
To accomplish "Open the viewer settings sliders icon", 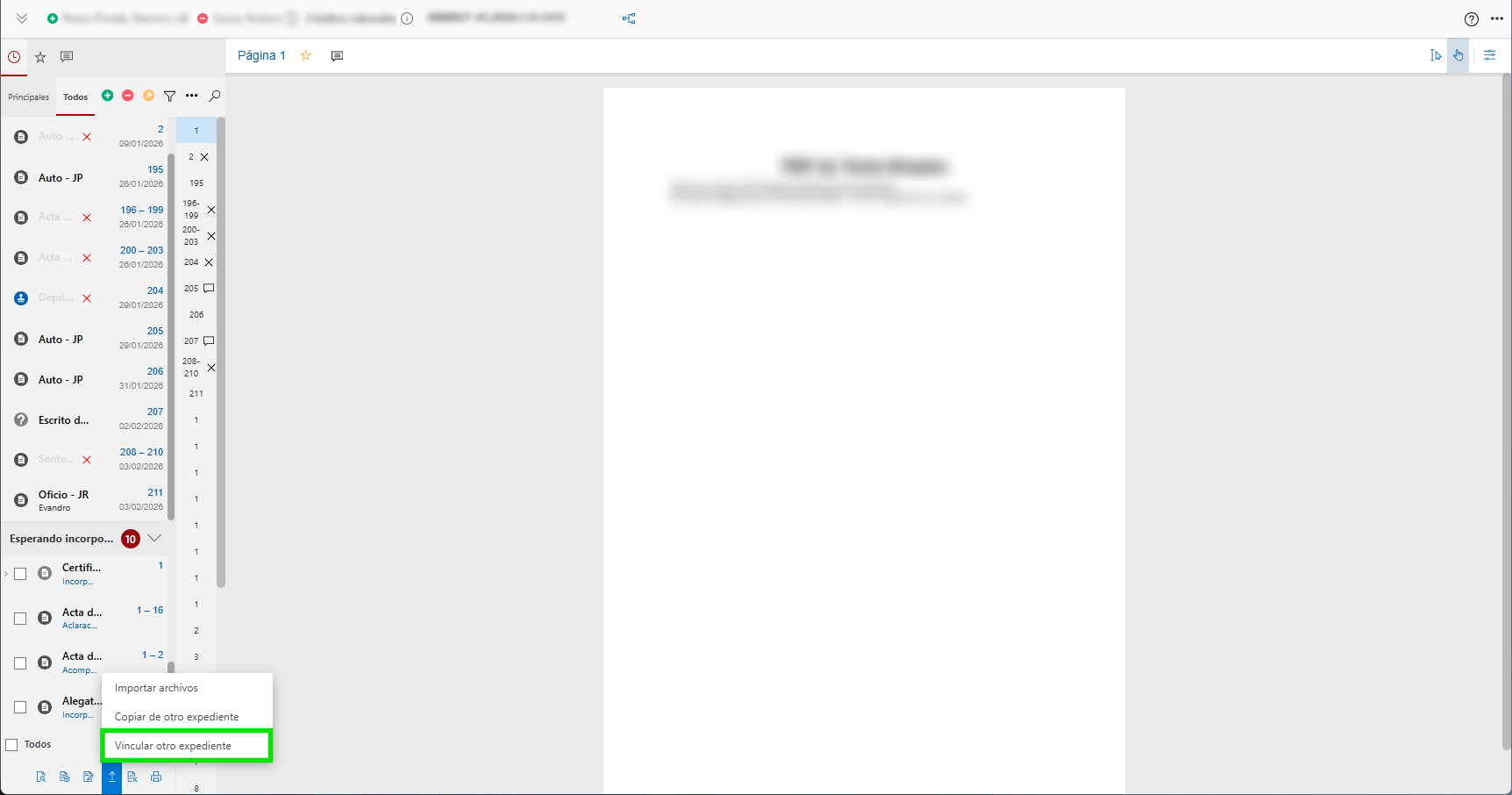I will 1489,55.
